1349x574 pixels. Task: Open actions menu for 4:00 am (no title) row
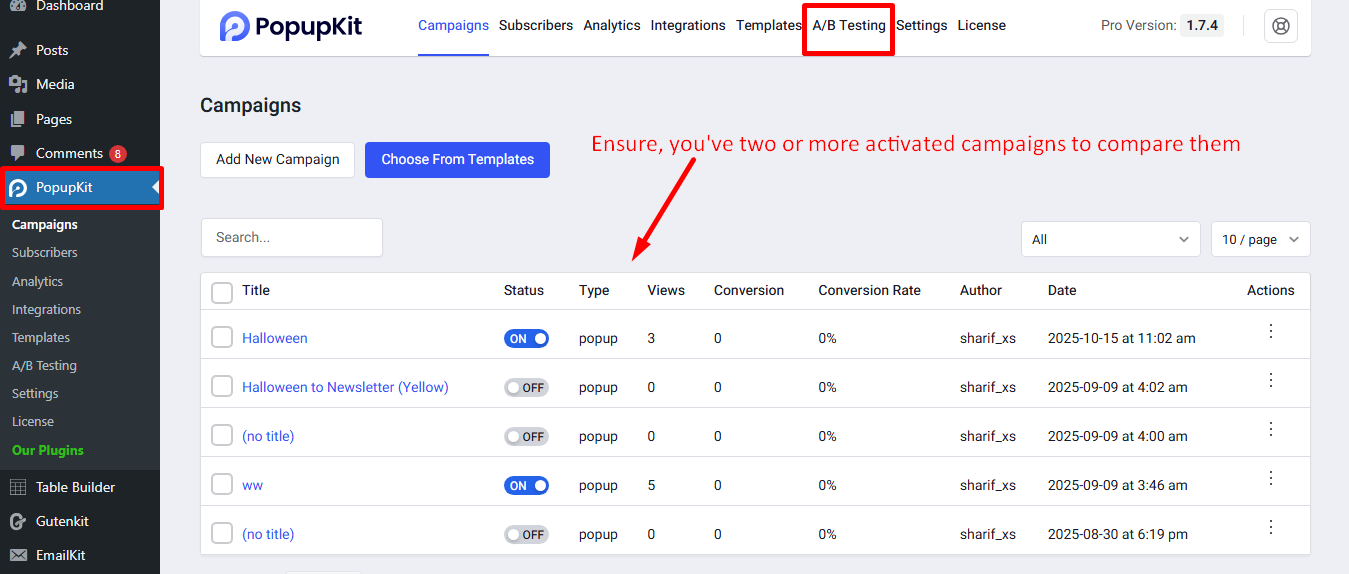(x=1271, y=429)
